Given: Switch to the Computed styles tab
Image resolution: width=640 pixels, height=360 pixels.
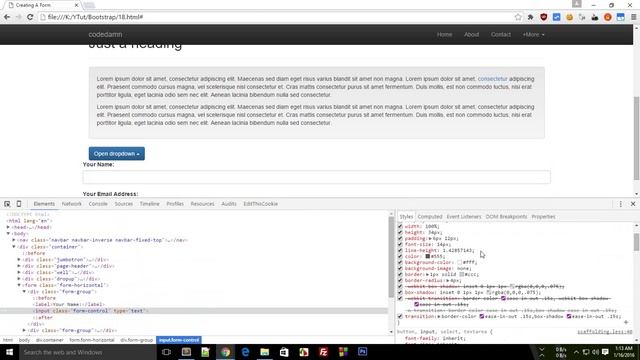Looking at the screenshot, I should (x=430, y=217).
